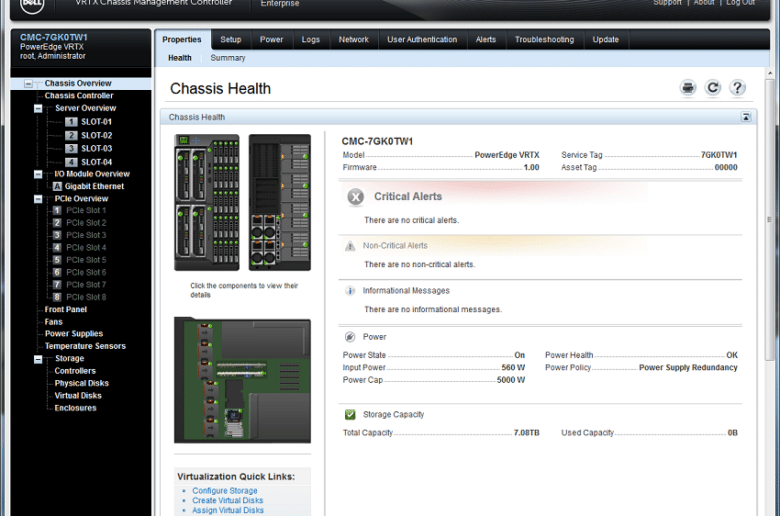Click the main page vertical scrollbar
The width and height of the screenshot is (780, 516).
[770, 219]
